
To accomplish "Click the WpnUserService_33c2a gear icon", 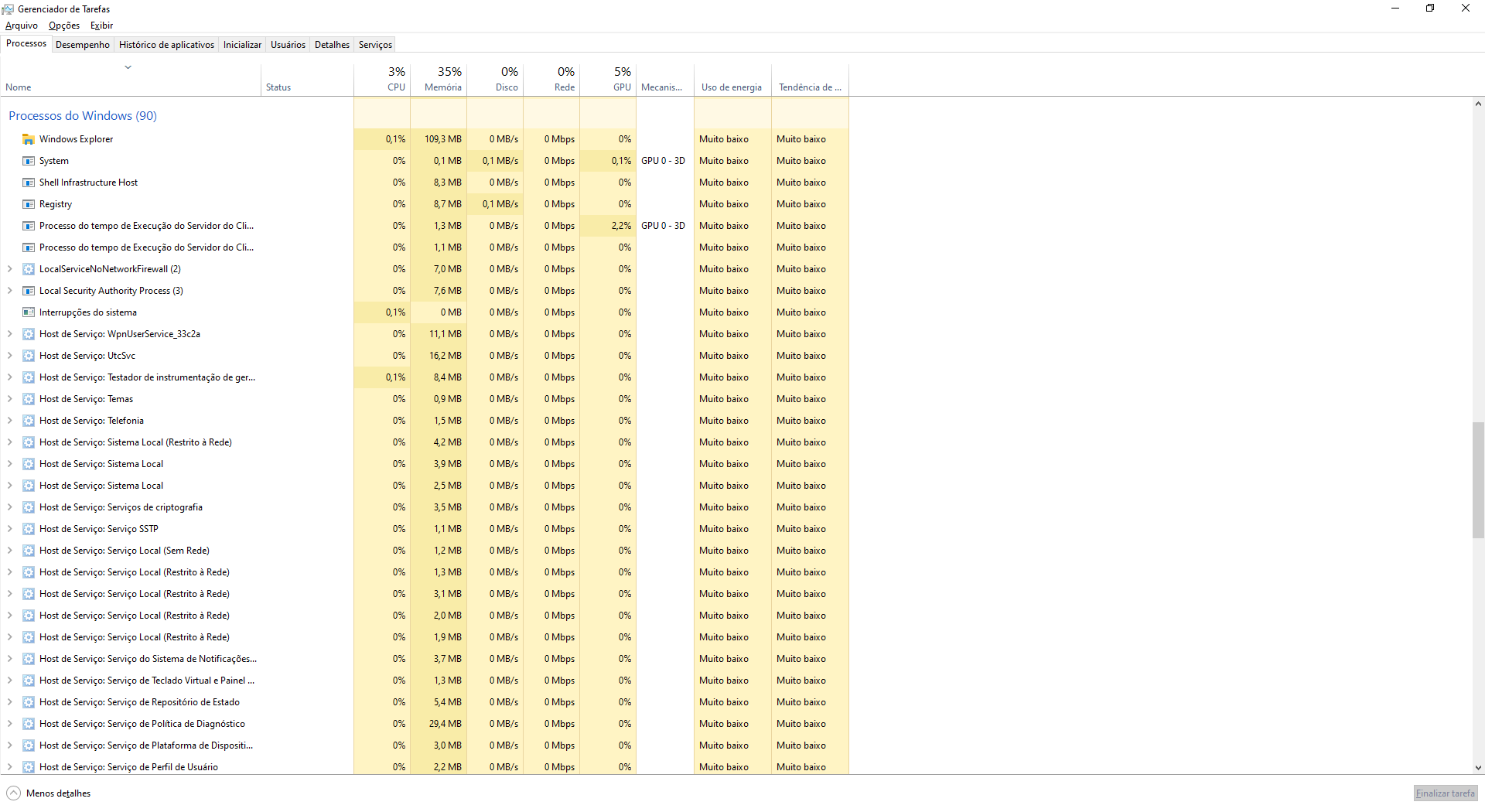I will [29, 334].
